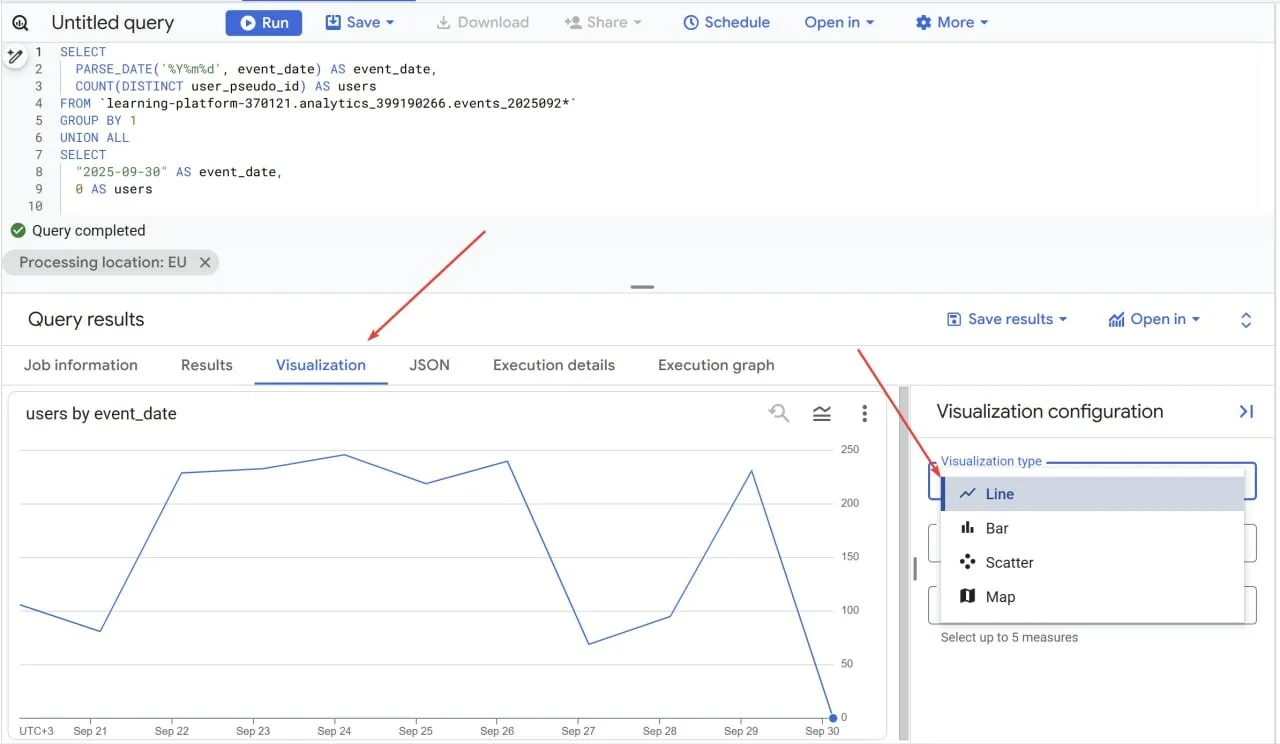
Task: Pick the Map visualization option
Action: [1000, 597]
